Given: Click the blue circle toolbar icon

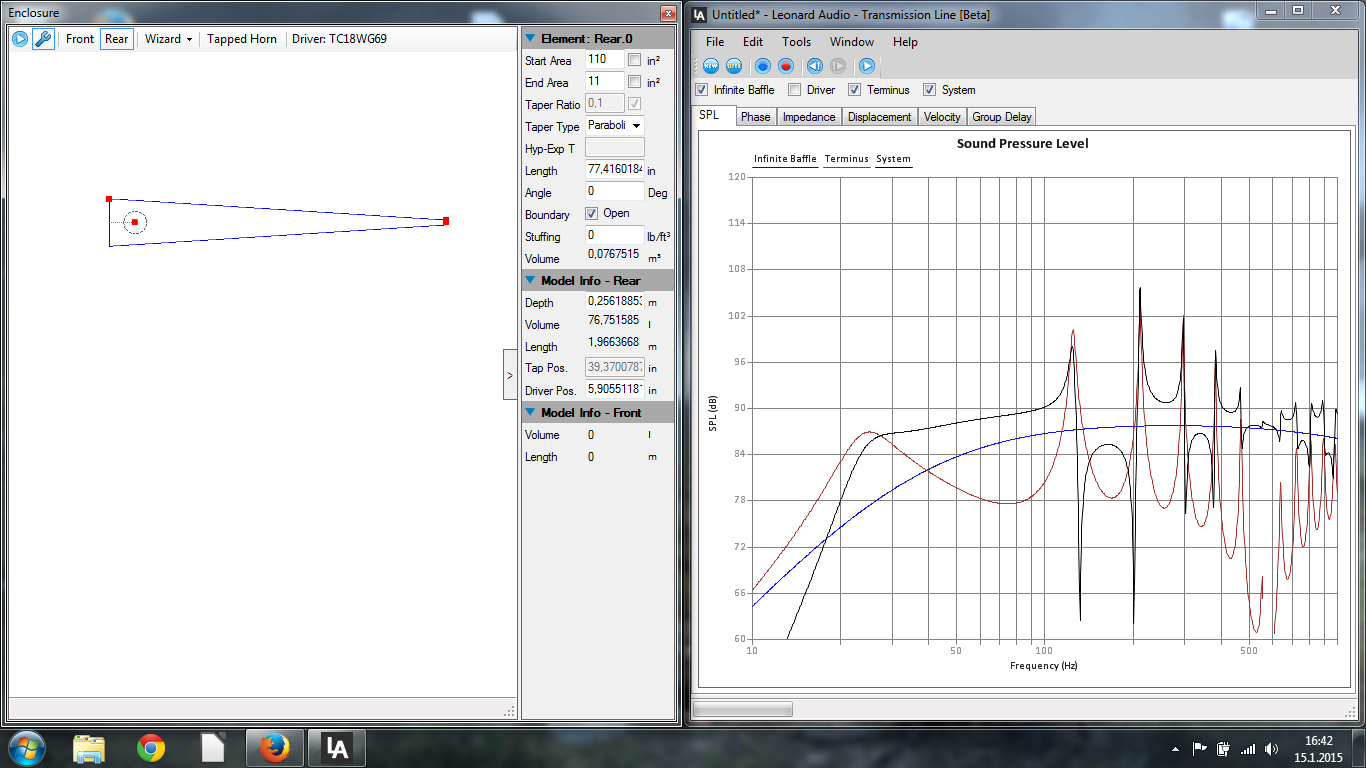Looking at the screenshot, I should click(x=763, y=66).
